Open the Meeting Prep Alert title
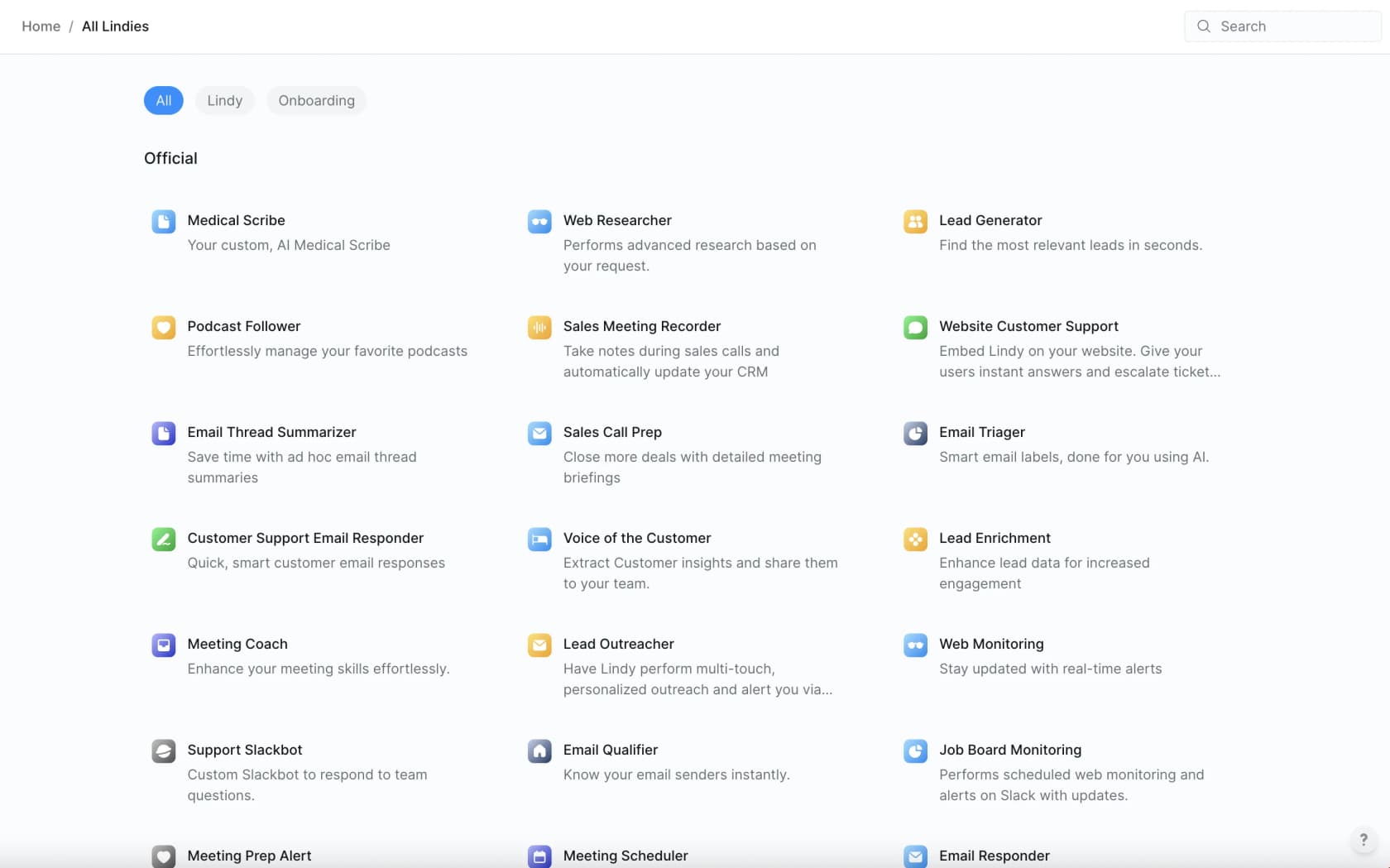The height and width of the screenshot is (868, 1390). click(x=249, y=856)
